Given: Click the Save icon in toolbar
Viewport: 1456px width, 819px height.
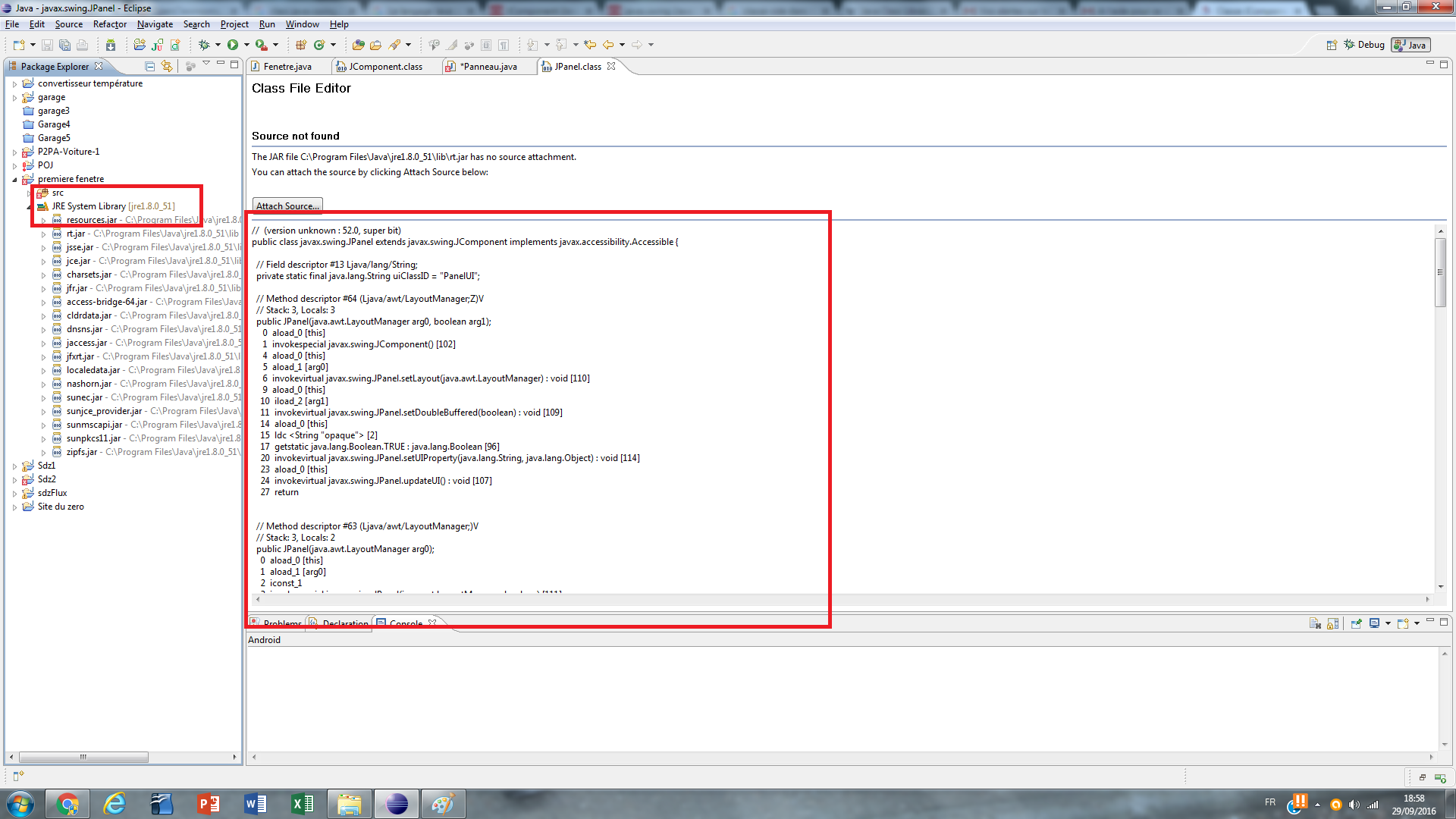Looking at the screenshot, I should (47, 45).
